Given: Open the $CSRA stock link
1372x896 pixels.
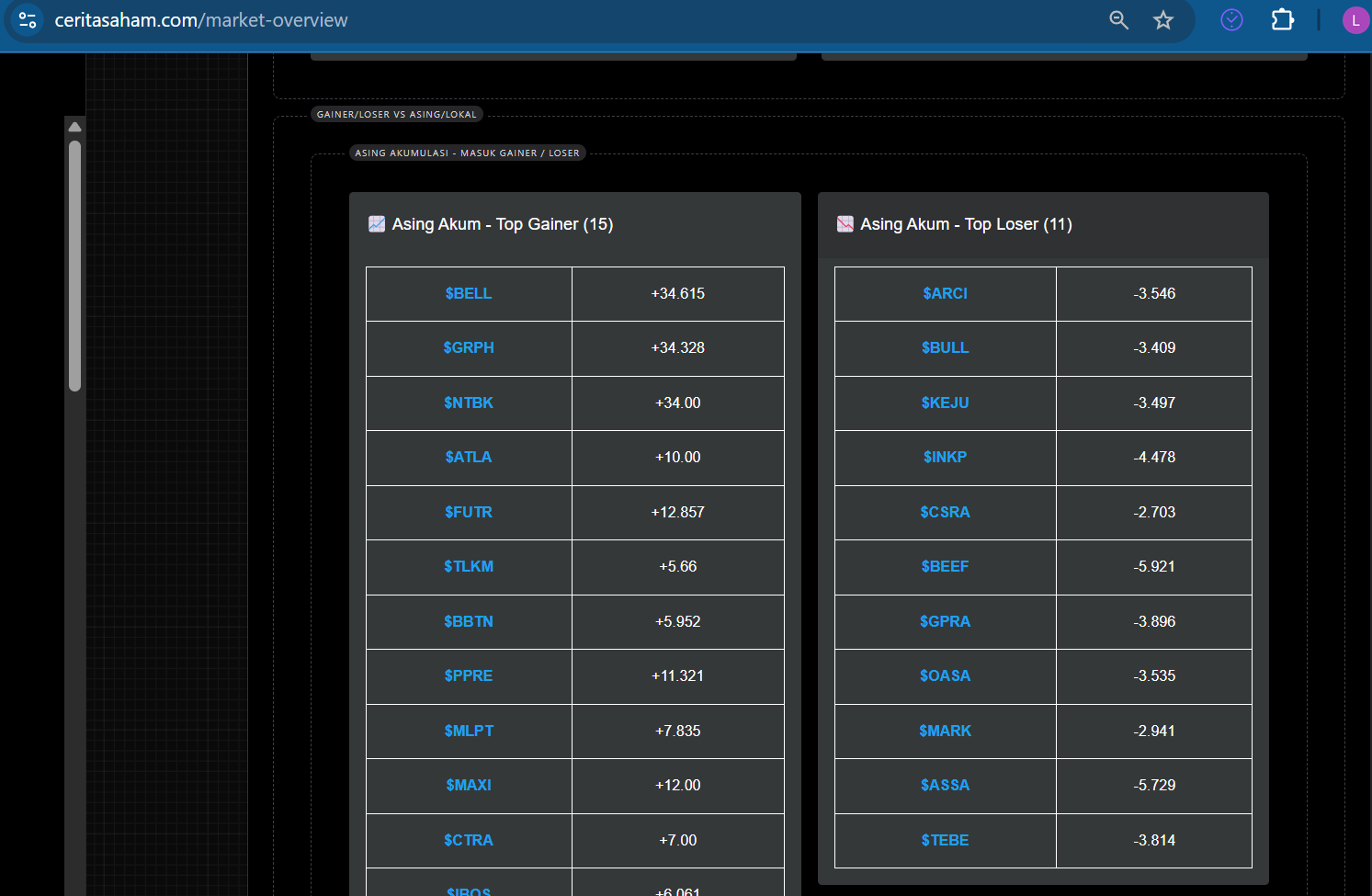Looking at the screenshot, I should [x=946, y=513].
